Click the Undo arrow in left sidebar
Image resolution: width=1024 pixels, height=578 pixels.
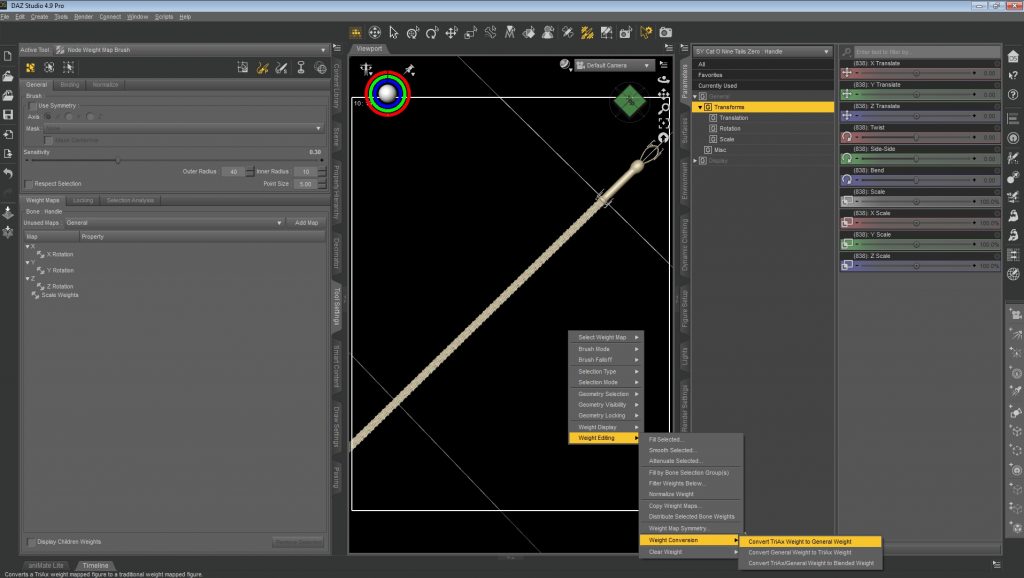click(x=8, y=173)
